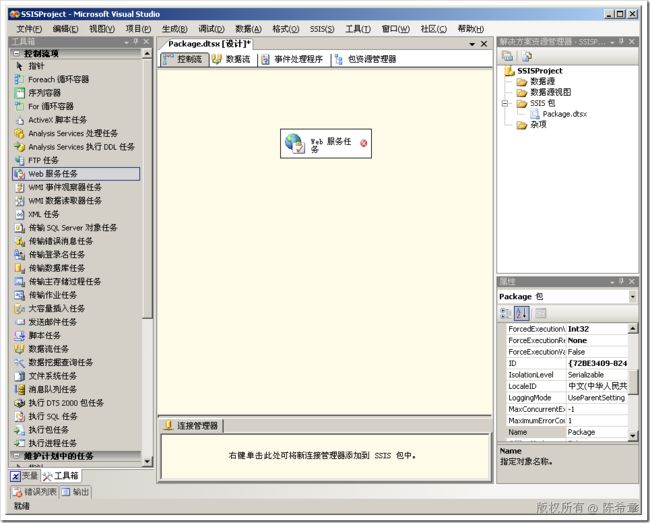The image size is (650, 523).
Task: Select Analysis Services 处理任务 icon
Action: pyautogui.click(x=19, y=133)
